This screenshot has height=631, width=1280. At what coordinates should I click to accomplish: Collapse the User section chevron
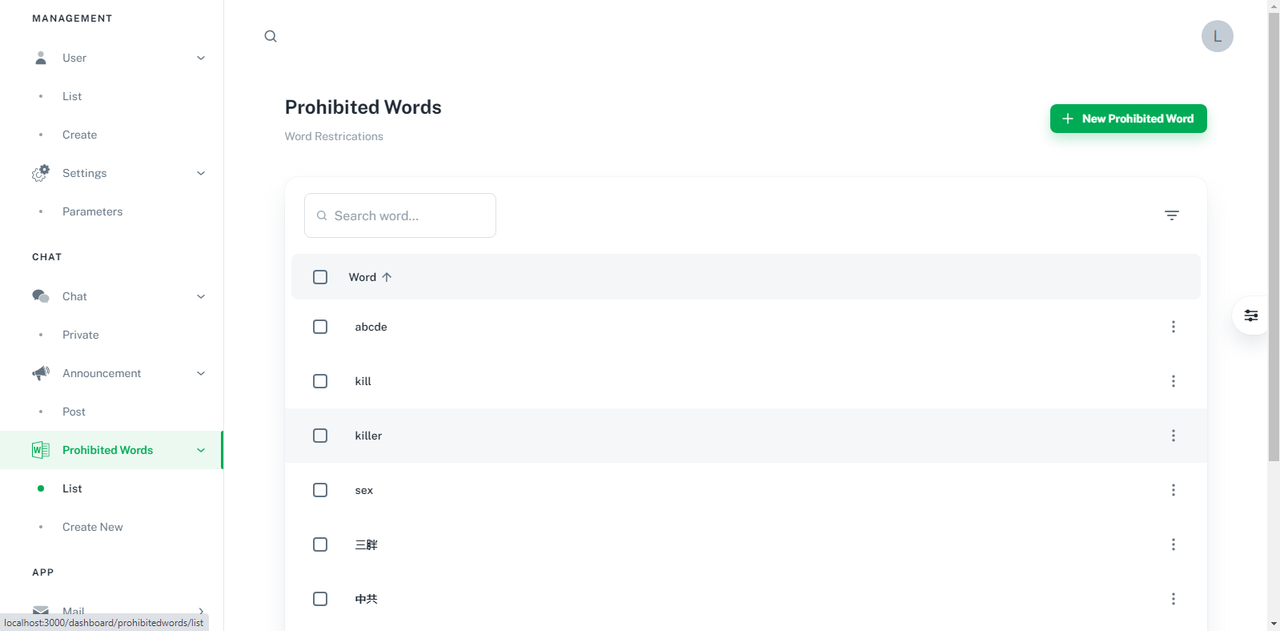pyautogui.click(x=201, y=58)
